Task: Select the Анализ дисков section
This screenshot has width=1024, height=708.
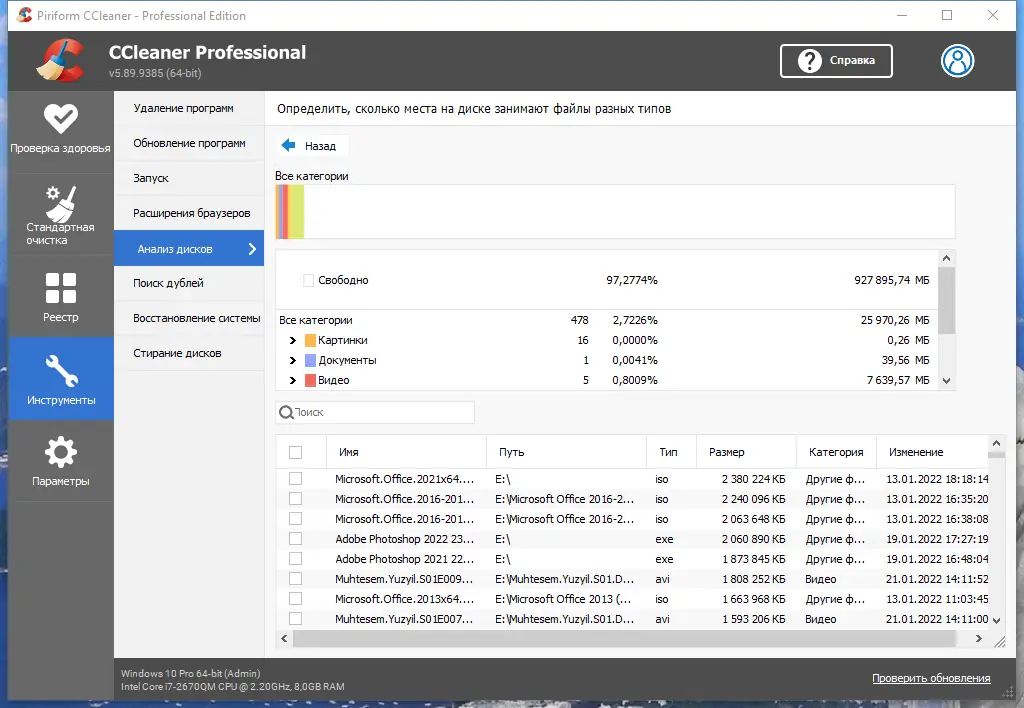Action: [x=189, y=248]
